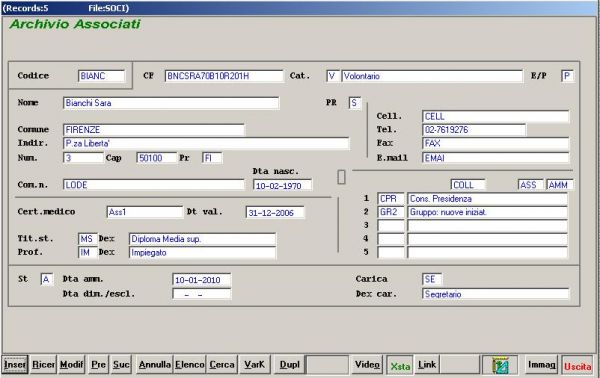The image size is (600, 378).
Task: Click the Prof. code field IM
Action: click(x=88, y=253)
